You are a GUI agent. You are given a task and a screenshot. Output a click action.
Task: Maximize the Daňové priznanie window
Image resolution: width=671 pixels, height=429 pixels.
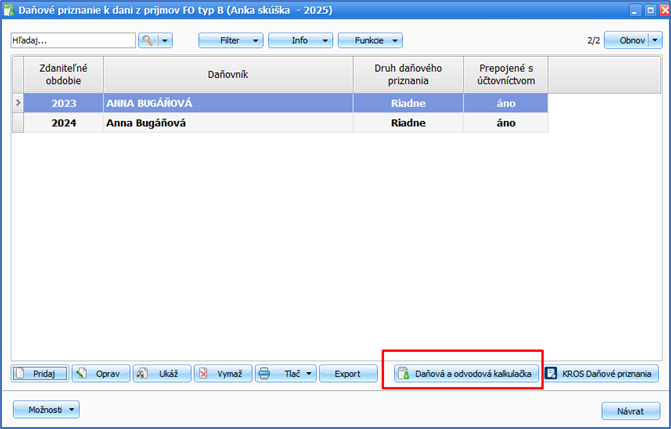click(650, 10)
